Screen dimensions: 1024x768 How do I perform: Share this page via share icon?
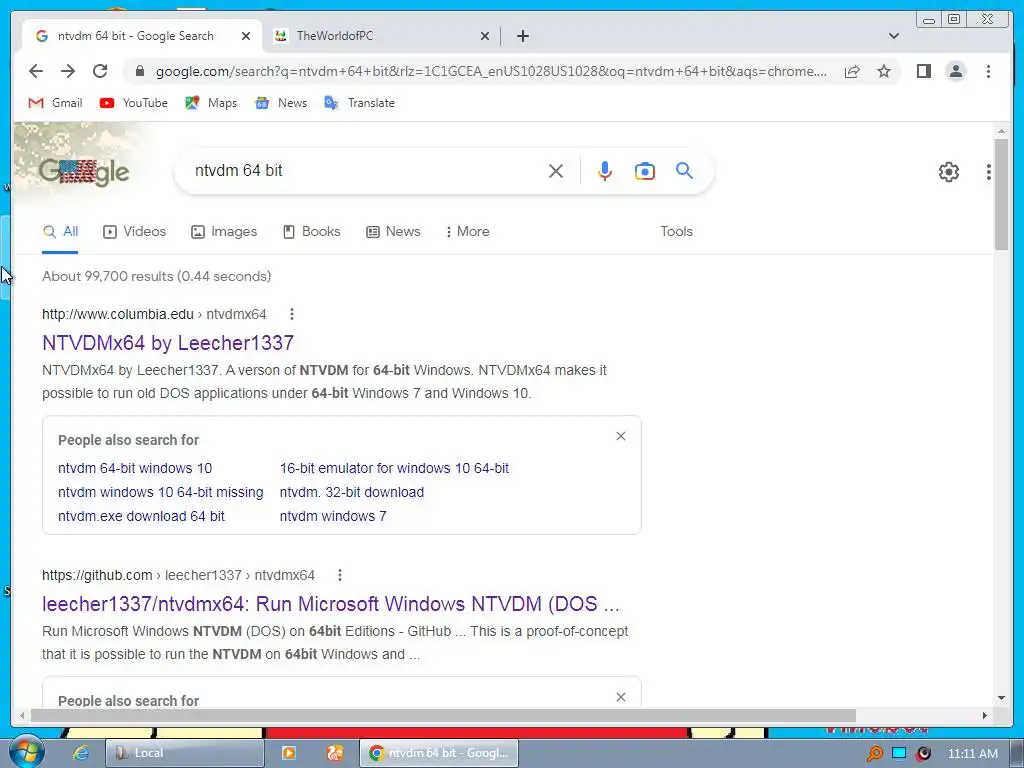[852, 71]
